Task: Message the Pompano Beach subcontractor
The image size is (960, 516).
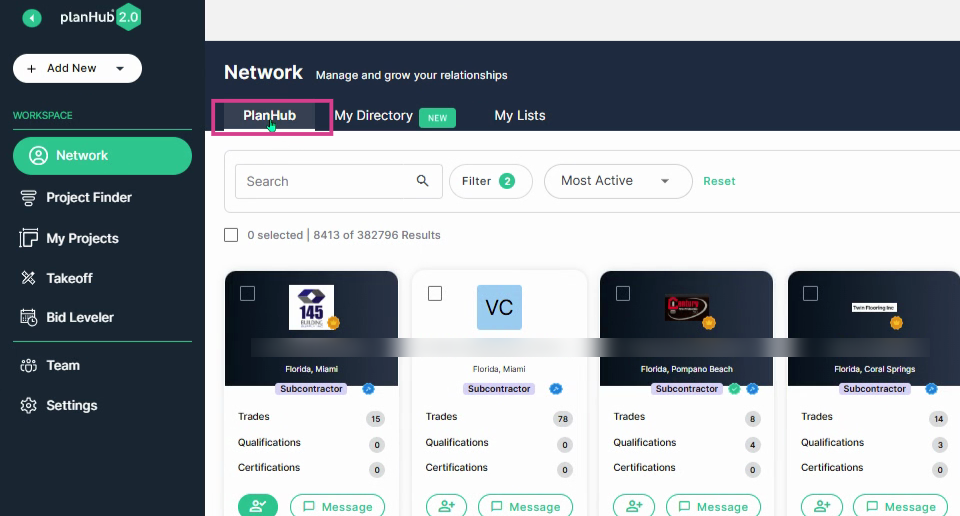Action: click(713, 506)
